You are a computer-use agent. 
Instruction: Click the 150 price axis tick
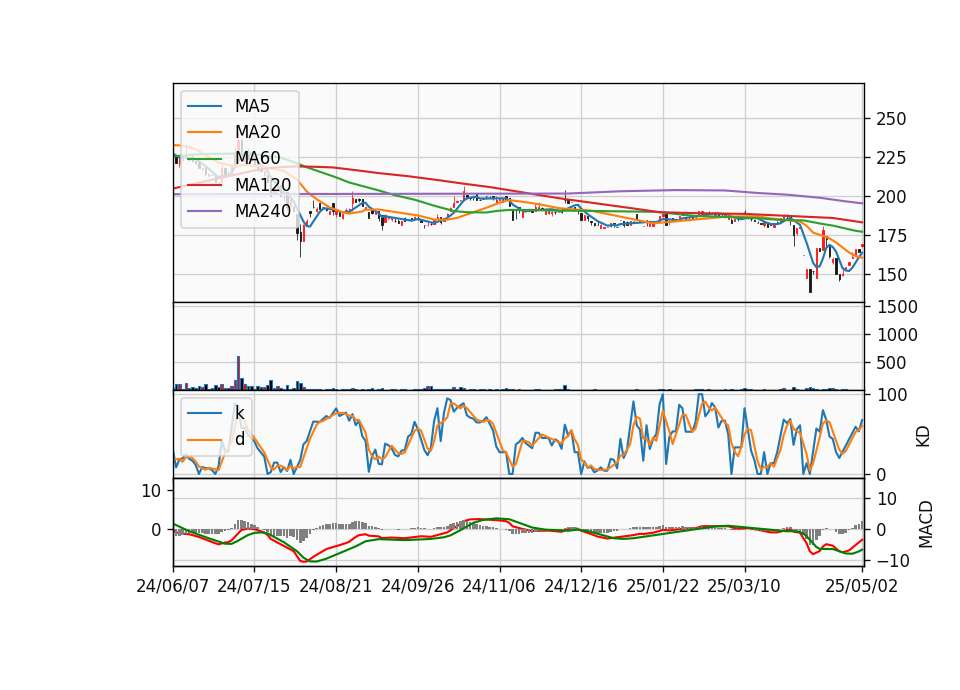[891, 275]
